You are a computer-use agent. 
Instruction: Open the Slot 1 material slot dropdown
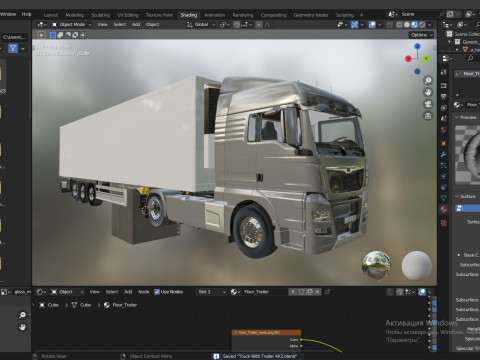(x=211, y=292)
